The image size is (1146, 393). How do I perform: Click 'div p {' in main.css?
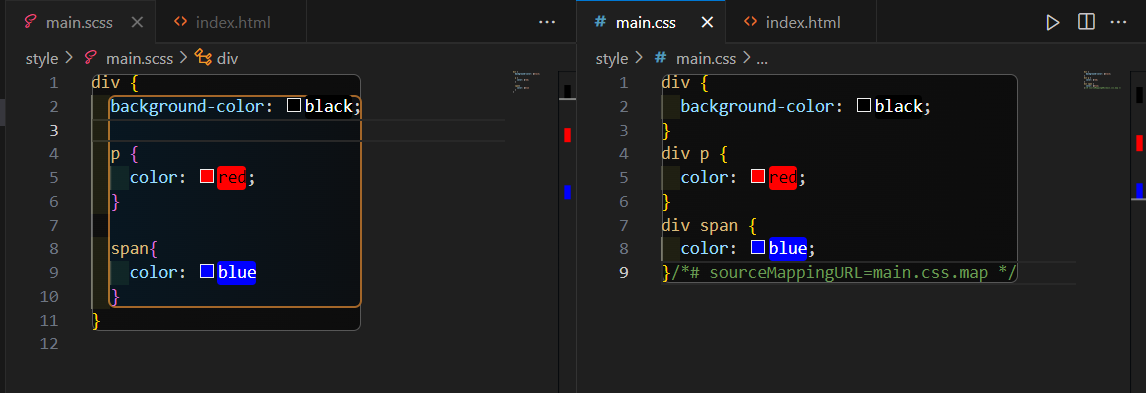click(x=695, y=154)
